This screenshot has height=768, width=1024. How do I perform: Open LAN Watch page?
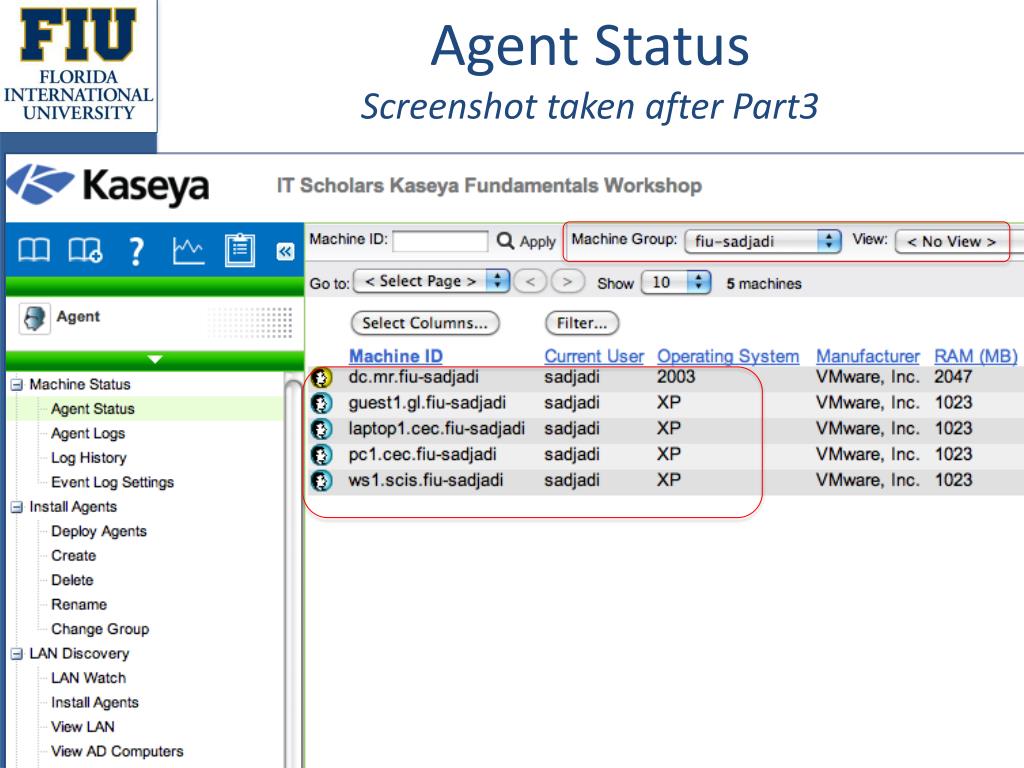tap(88, 678)
